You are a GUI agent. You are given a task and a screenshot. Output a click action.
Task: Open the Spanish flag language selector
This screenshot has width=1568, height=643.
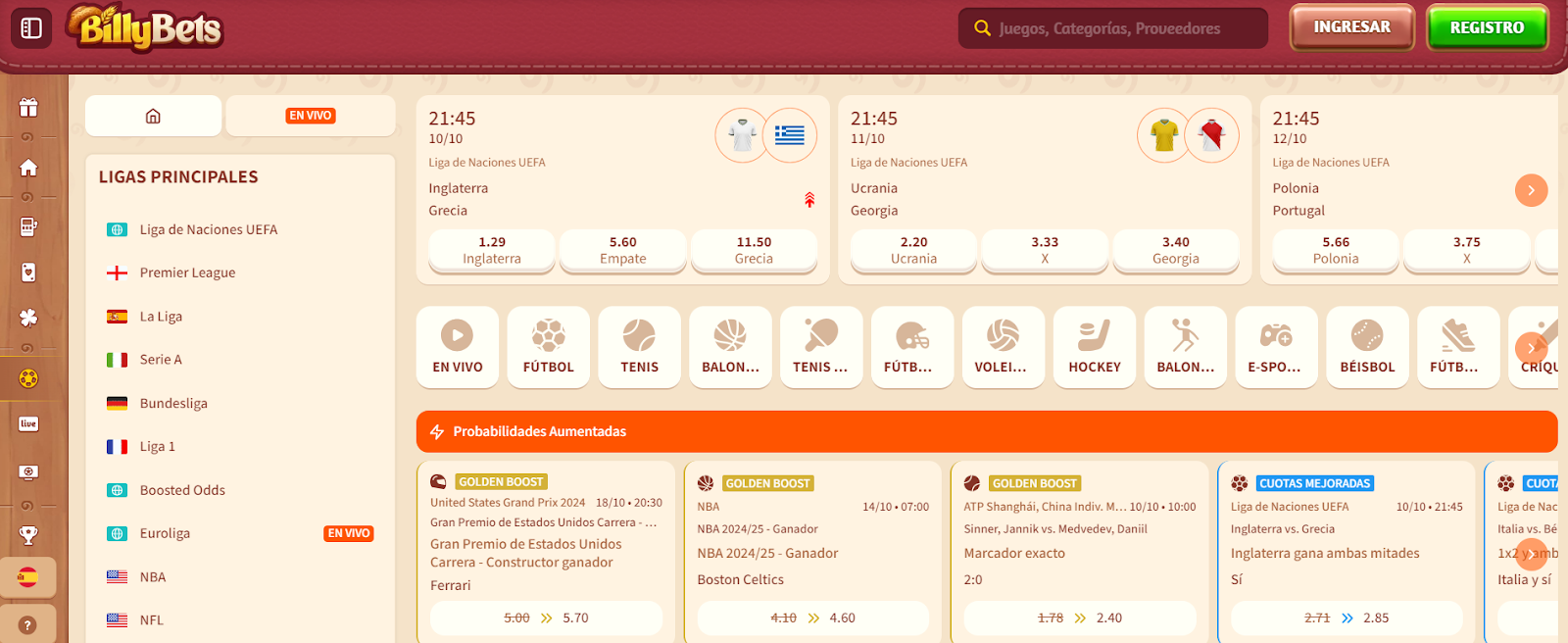[27, 578]
